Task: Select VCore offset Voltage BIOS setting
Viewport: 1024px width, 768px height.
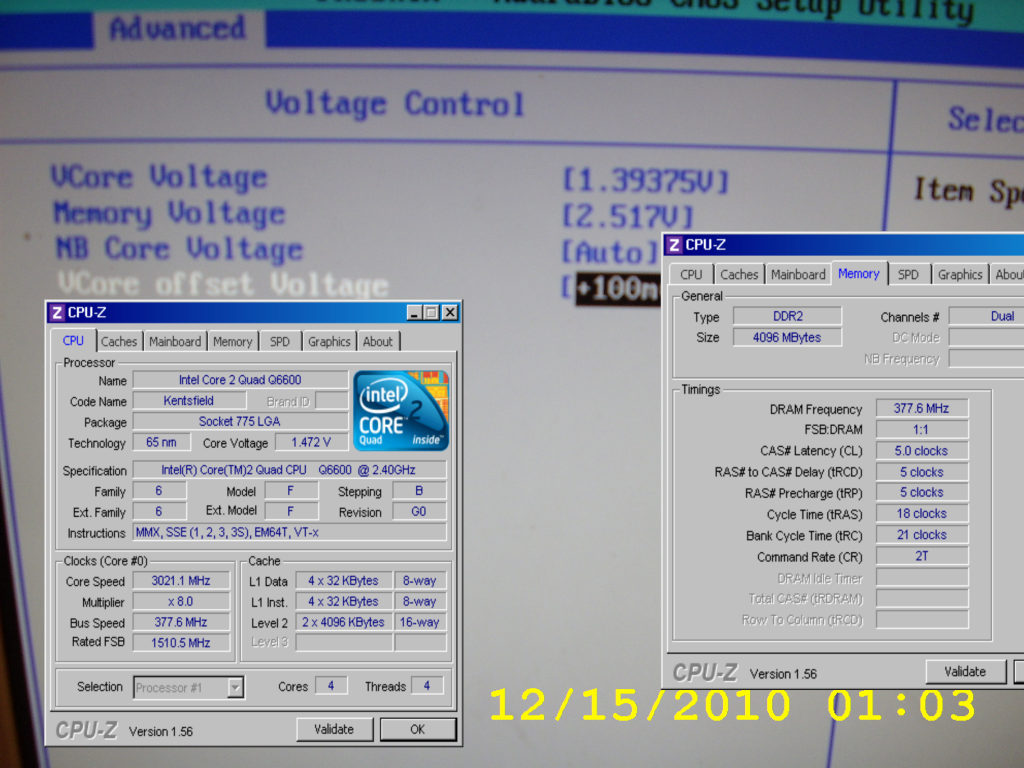Action: coord(223,285)
